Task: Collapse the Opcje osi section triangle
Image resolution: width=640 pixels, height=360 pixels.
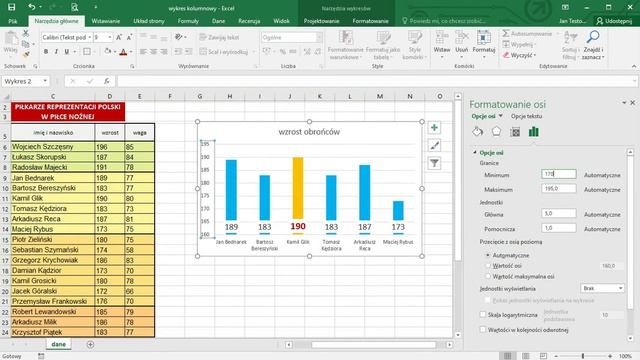Action: pos(475,152)
